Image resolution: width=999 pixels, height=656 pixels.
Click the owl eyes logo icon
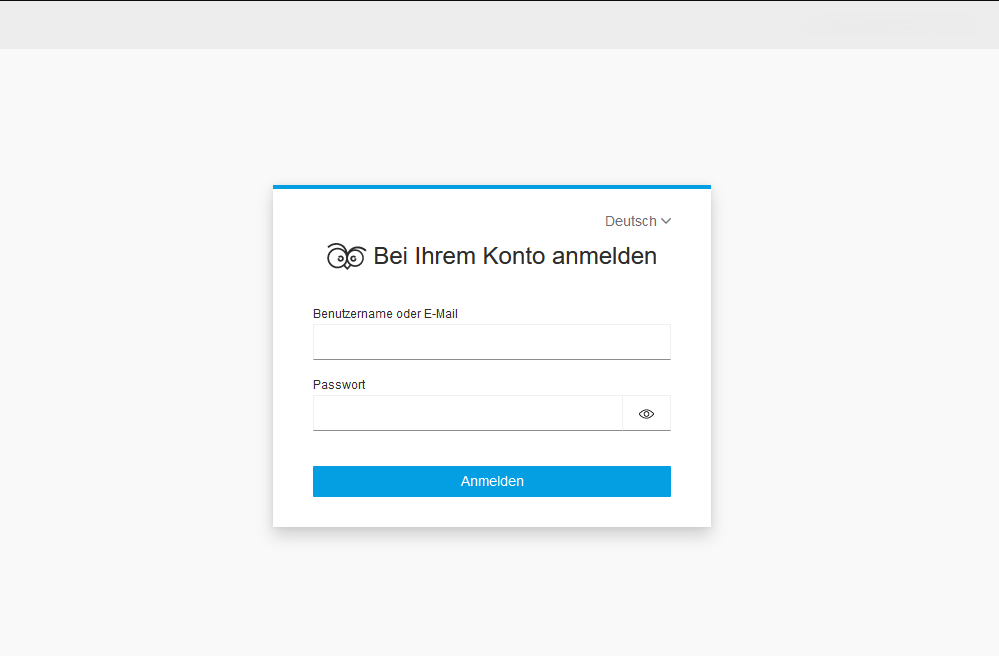coord(346,256)
